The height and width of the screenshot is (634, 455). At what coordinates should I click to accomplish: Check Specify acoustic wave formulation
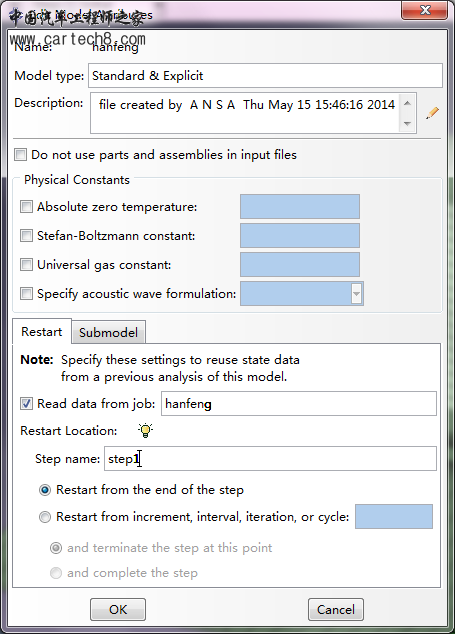tap(26, 294)
